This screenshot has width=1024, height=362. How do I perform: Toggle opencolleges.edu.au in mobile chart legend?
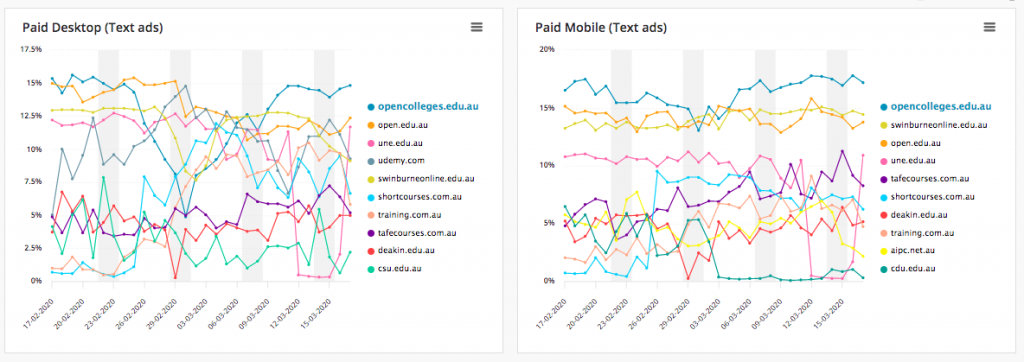coord(936,106)
